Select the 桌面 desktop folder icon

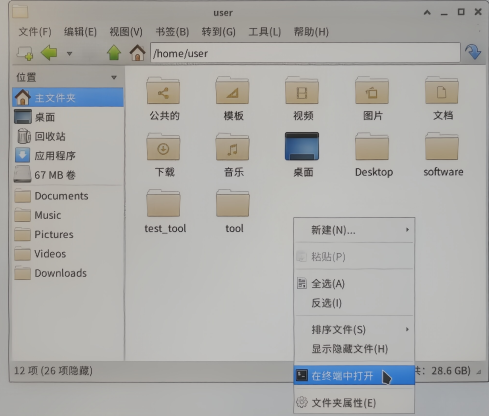[302, 146]
